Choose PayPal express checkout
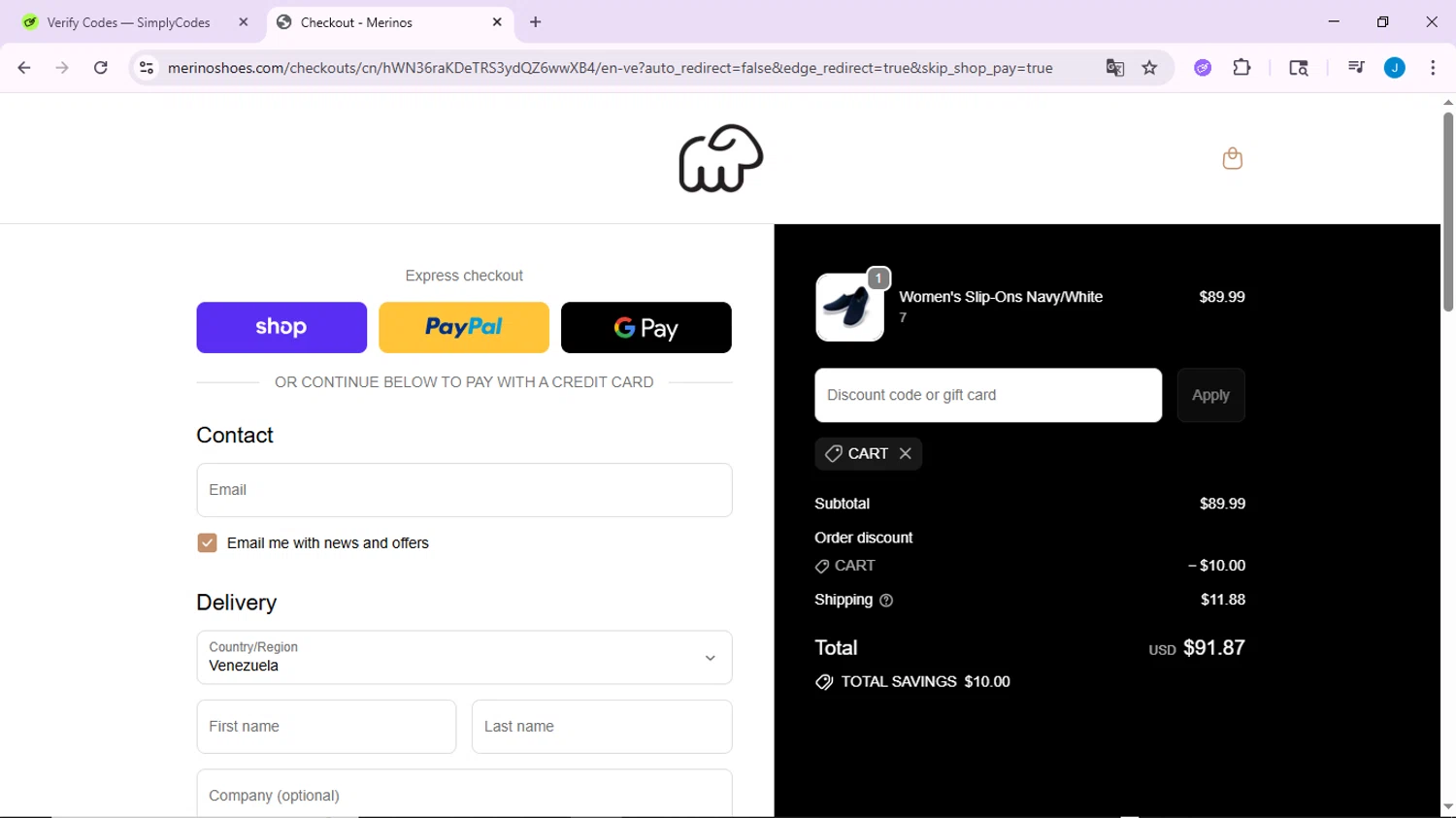 click(x=464, y=327)
